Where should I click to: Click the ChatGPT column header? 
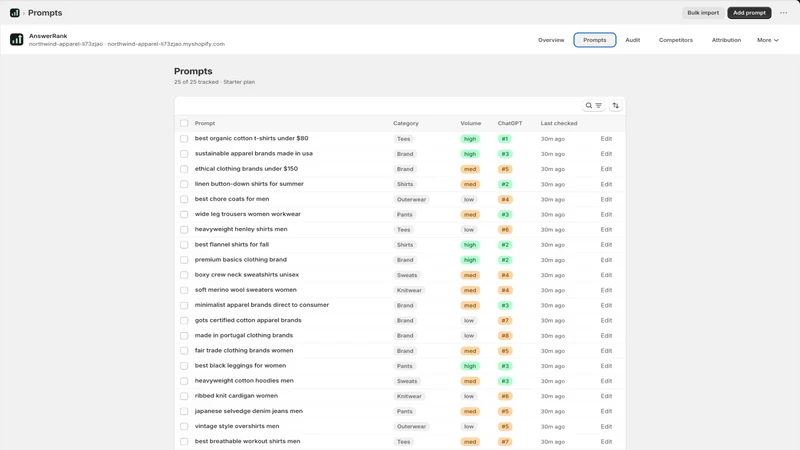[510, 123]
